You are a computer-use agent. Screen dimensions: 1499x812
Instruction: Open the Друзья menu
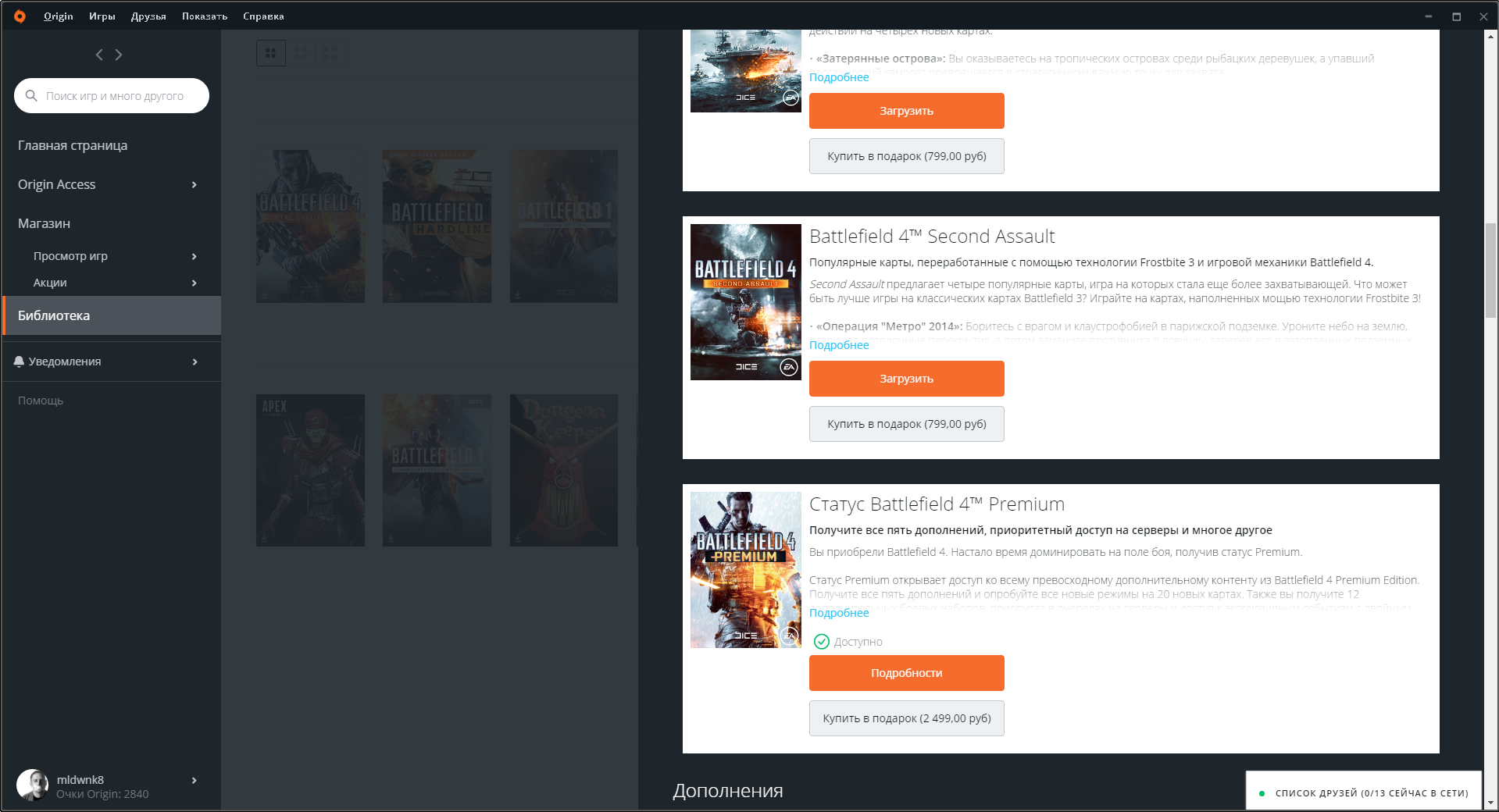[148, 16]
